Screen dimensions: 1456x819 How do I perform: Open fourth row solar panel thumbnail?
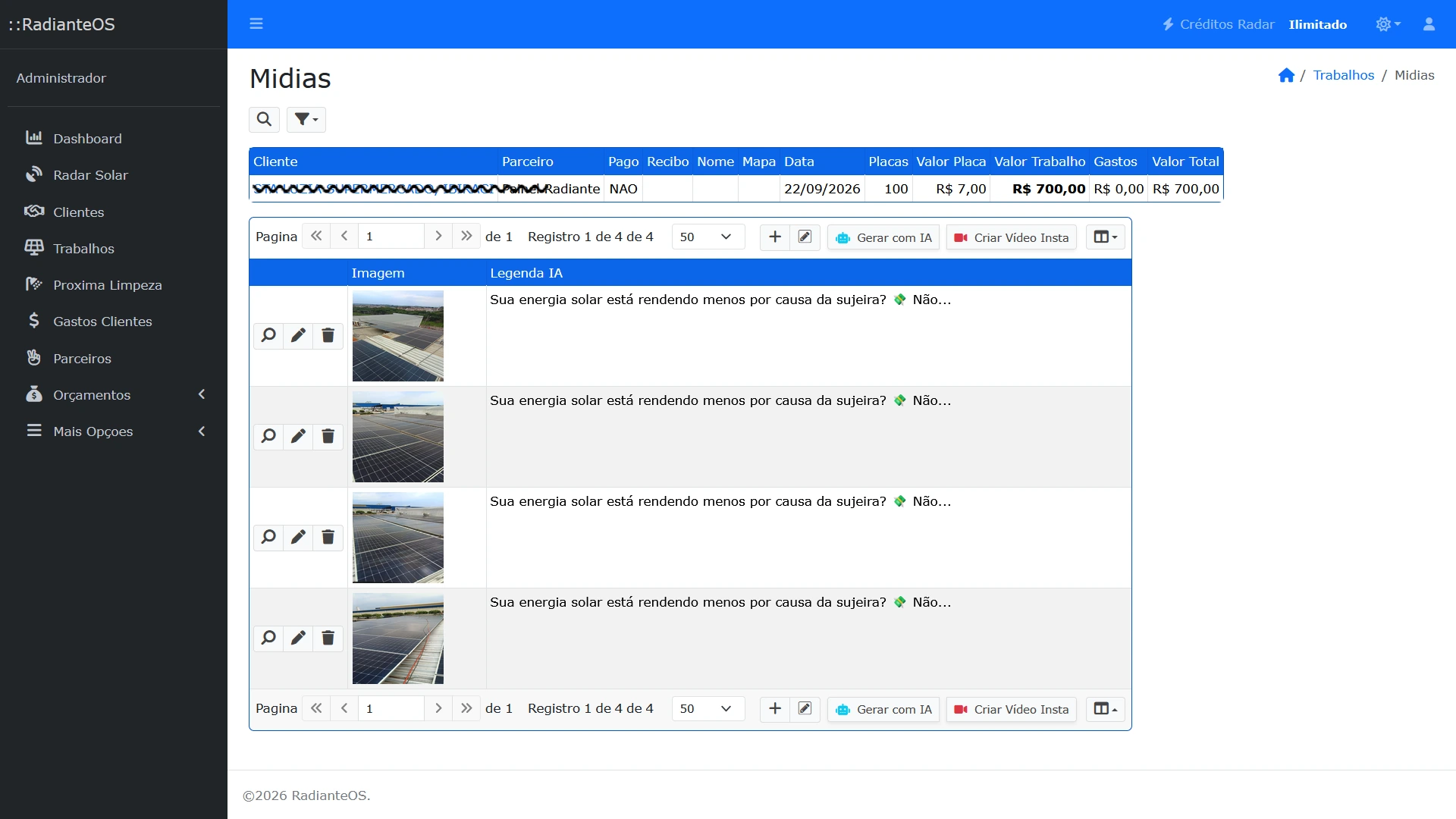pyautogui.click(x=398, y=639)
